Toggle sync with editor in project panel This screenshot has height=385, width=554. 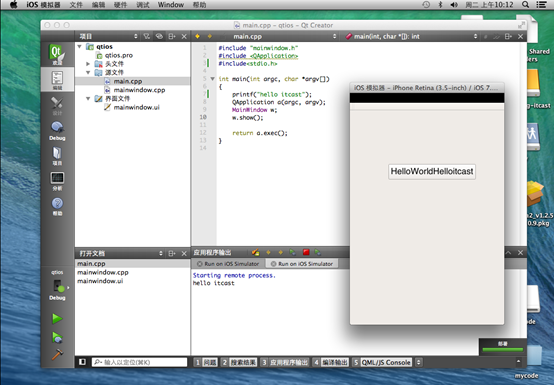(159, 36)
